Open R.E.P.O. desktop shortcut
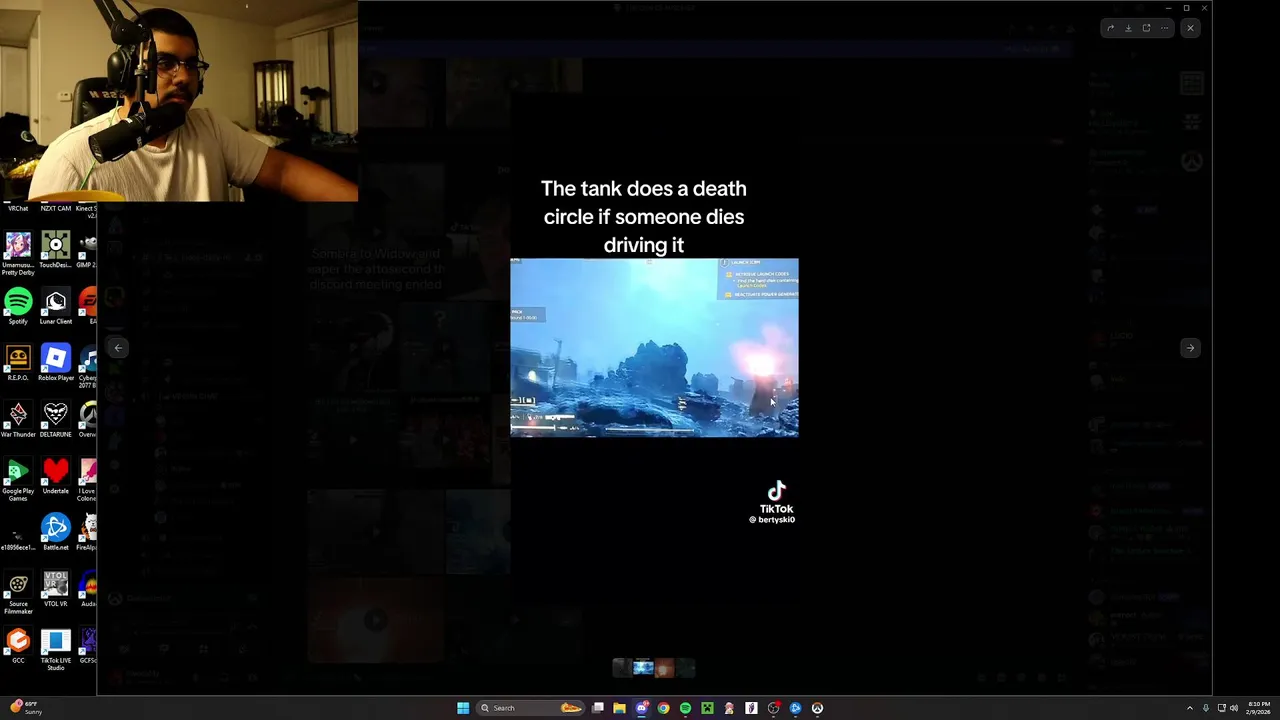1280x720 pixels. click(x=18, y=363)
